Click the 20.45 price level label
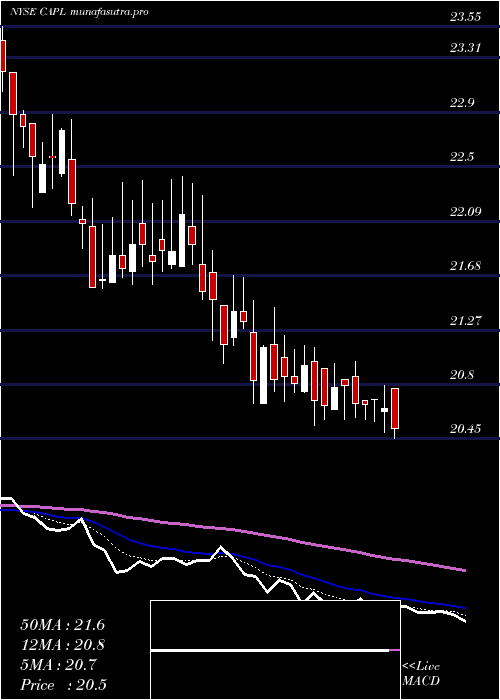 click(466, 429)
